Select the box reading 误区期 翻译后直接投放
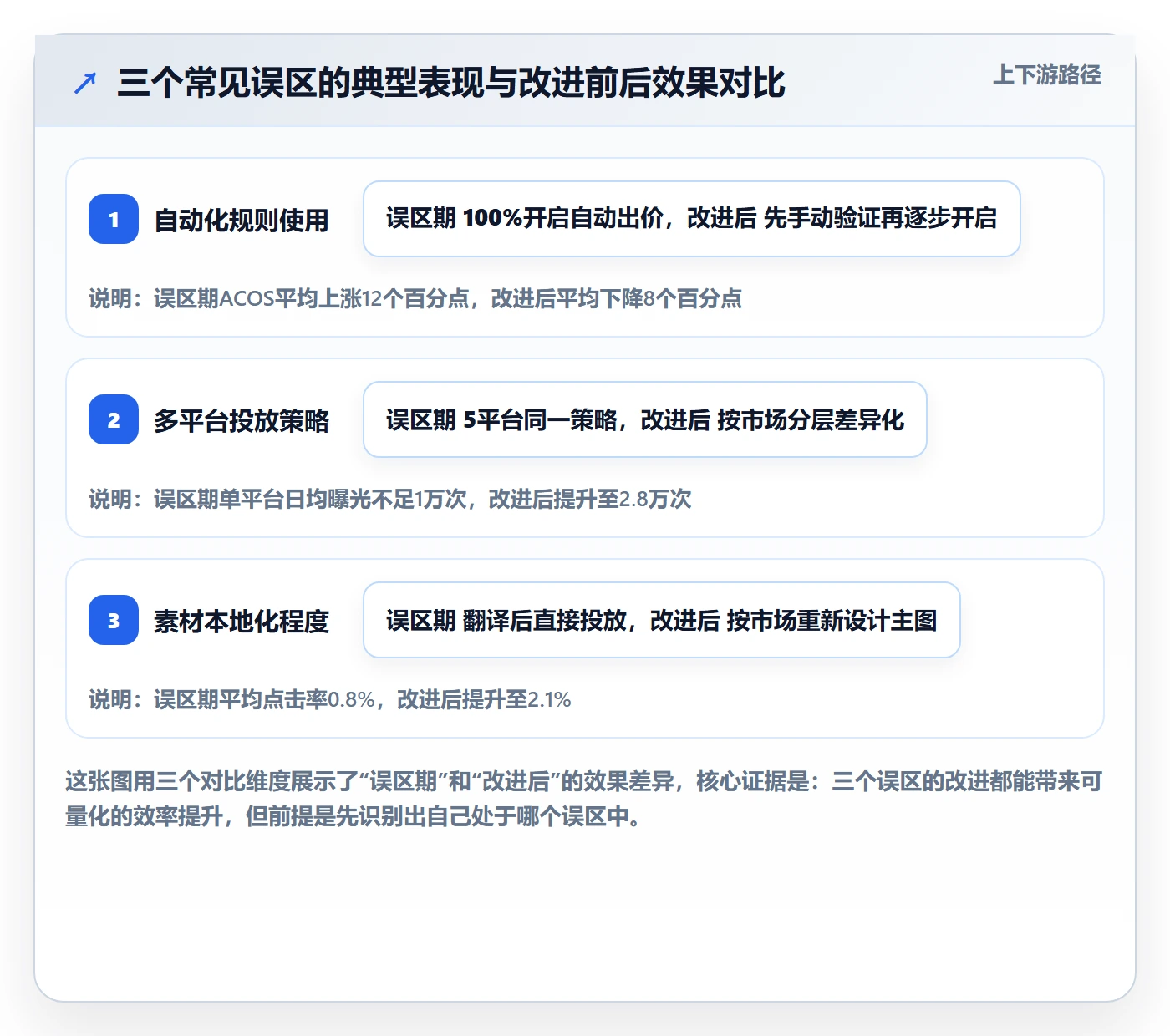The width and height of the screenshot is (1170, 1036). click(x=662, y=620)
